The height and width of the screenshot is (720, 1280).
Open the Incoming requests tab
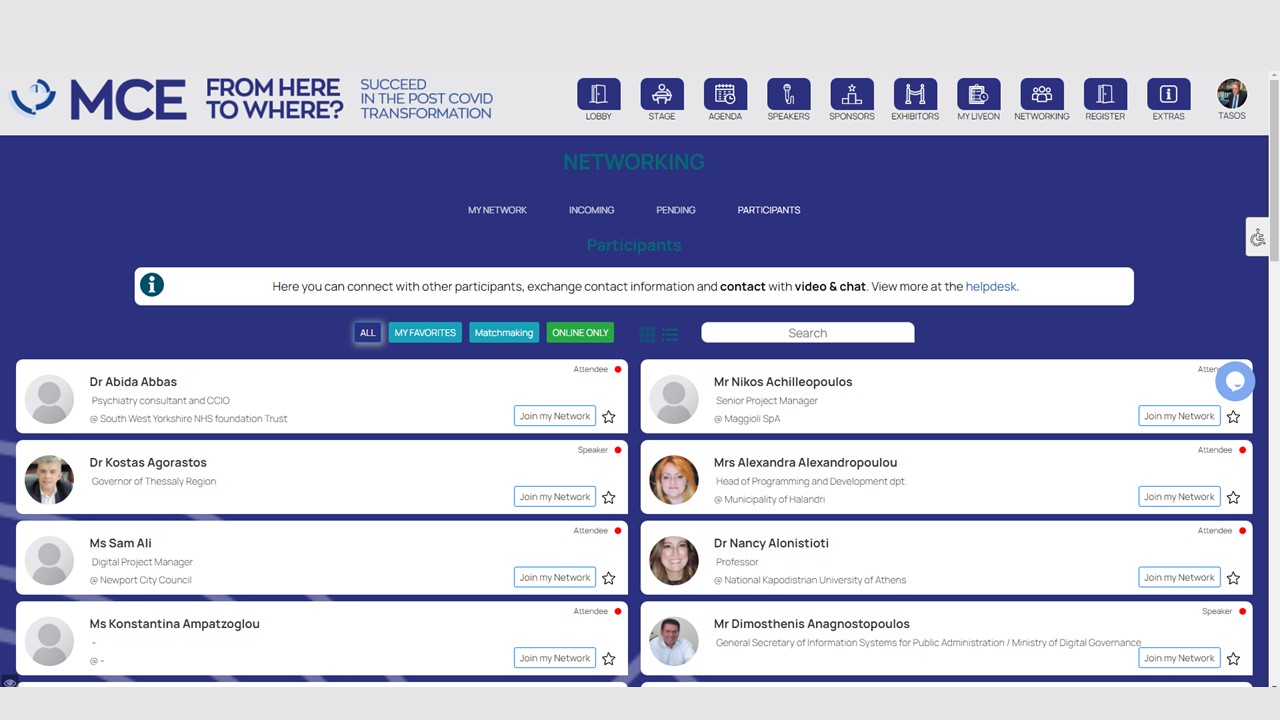point(591,210)
